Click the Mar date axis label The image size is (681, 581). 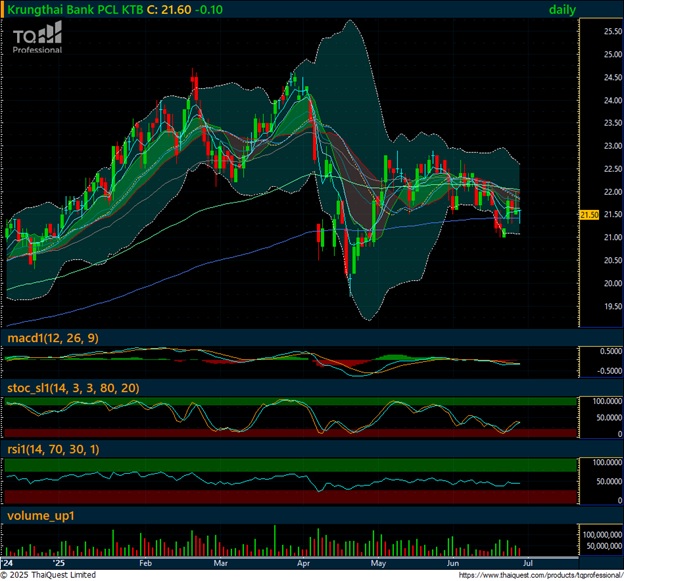(x=221, y=563)
